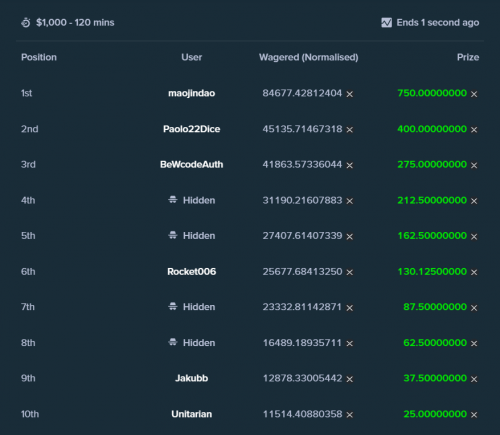500x435 pixels.
Task: Click currency icon next to wagered 31190.21607883
Action: coord(349,201)
